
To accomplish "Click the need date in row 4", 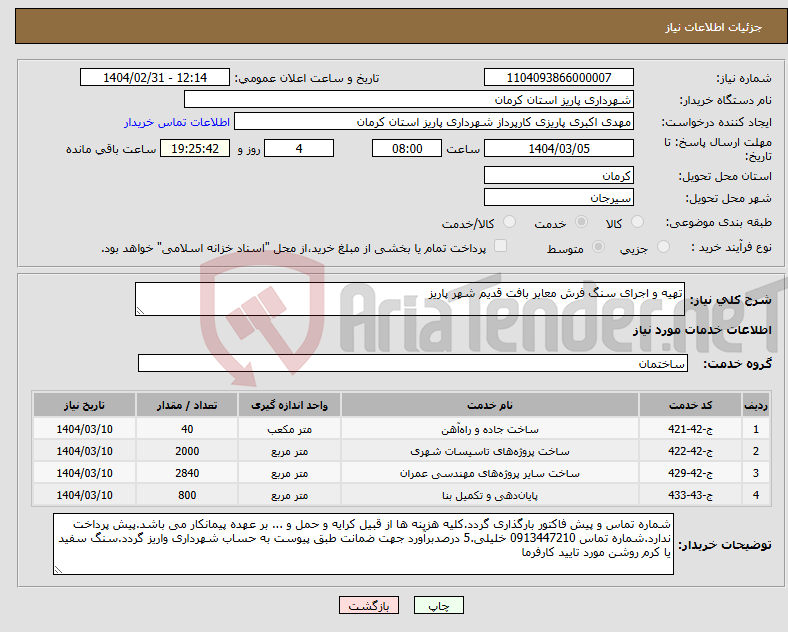I will tap(84, 495).
